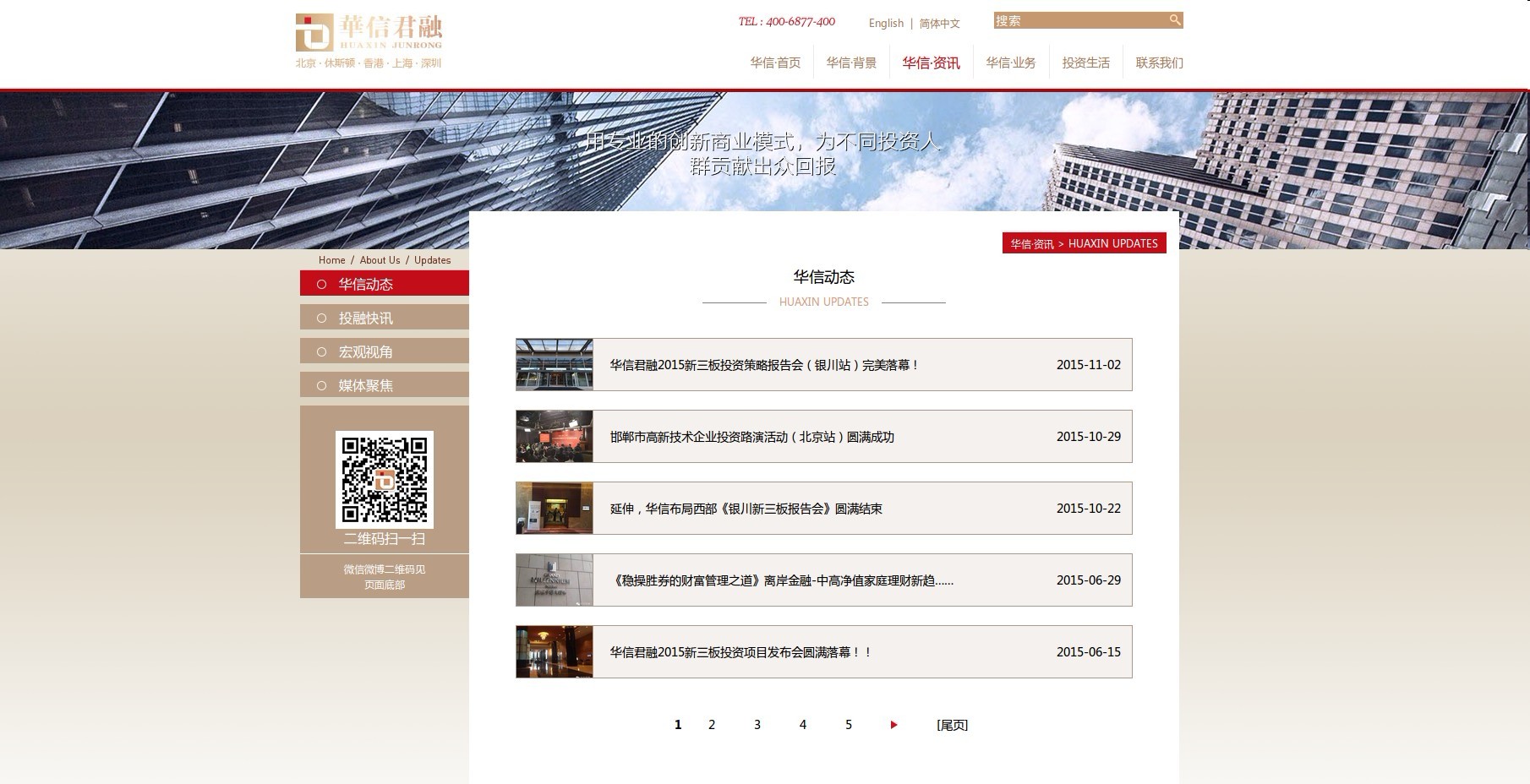The image size is (1530, 784).
Task: Open the 投资生活 menu
Action: coord(1085,63)
